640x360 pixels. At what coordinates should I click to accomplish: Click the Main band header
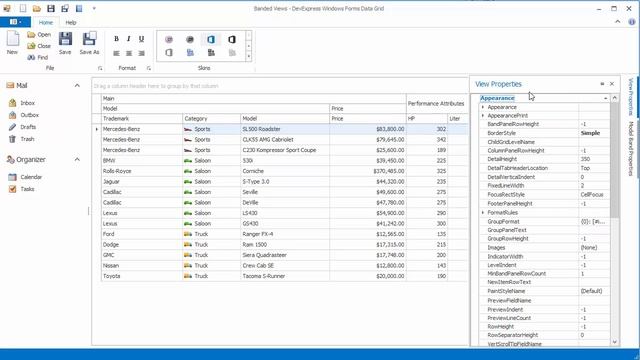tap(253, 98)
